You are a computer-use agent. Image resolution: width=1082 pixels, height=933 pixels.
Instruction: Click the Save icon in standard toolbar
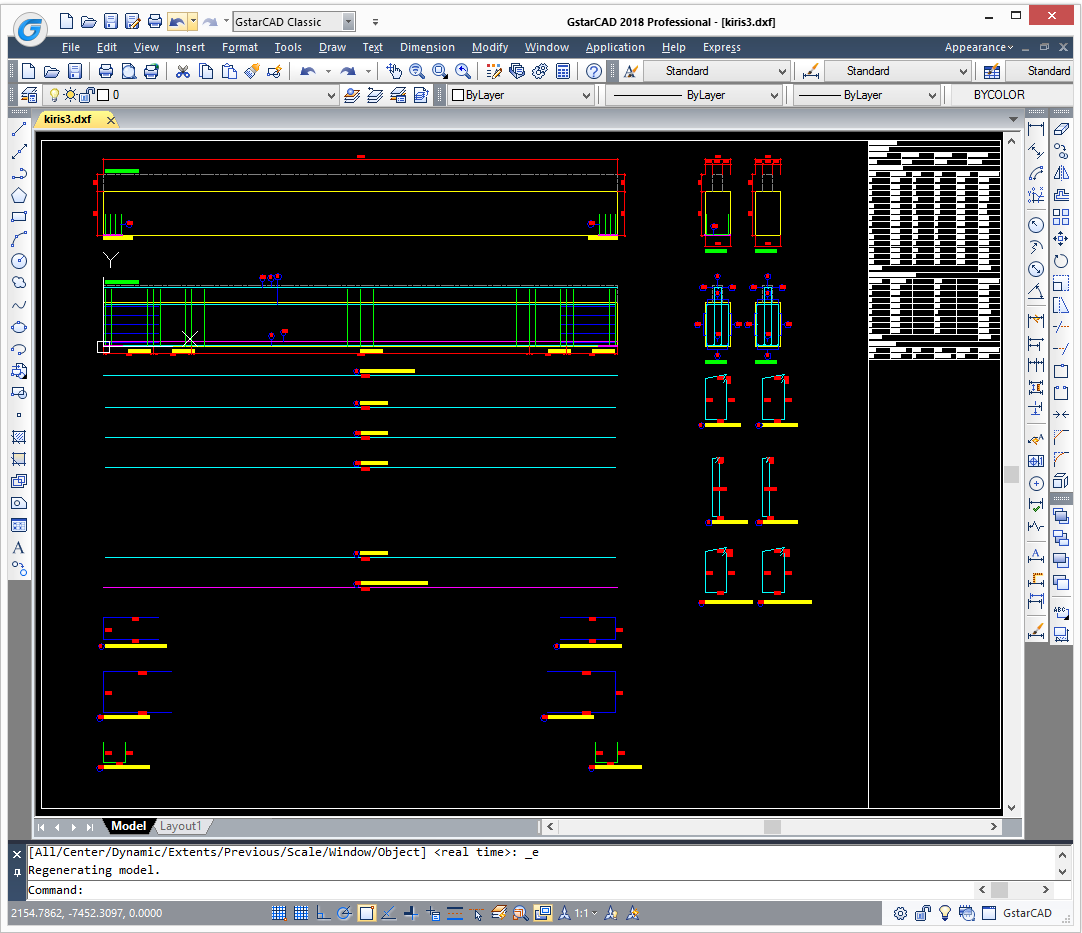(x=75, y=71)
